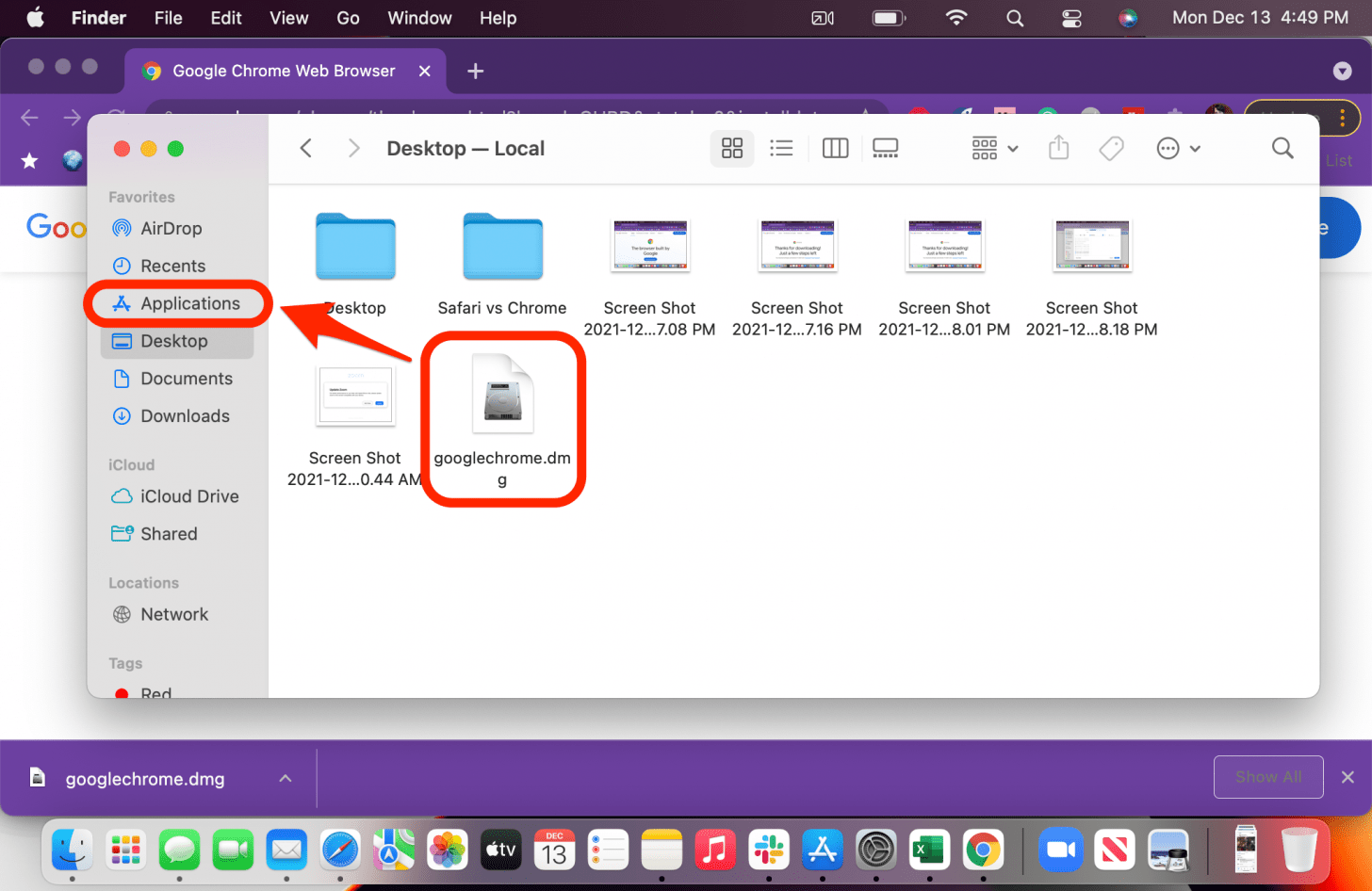Switch to column view

(835, 148)
